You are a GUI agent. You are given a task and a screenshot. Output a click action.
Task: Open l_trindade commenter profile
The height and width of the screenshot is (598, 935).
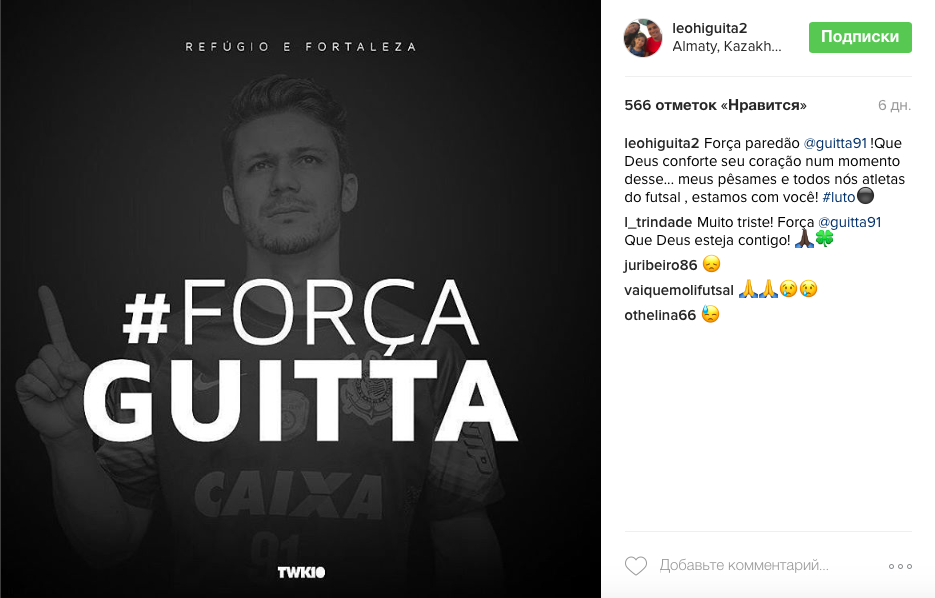pos(658,222)
